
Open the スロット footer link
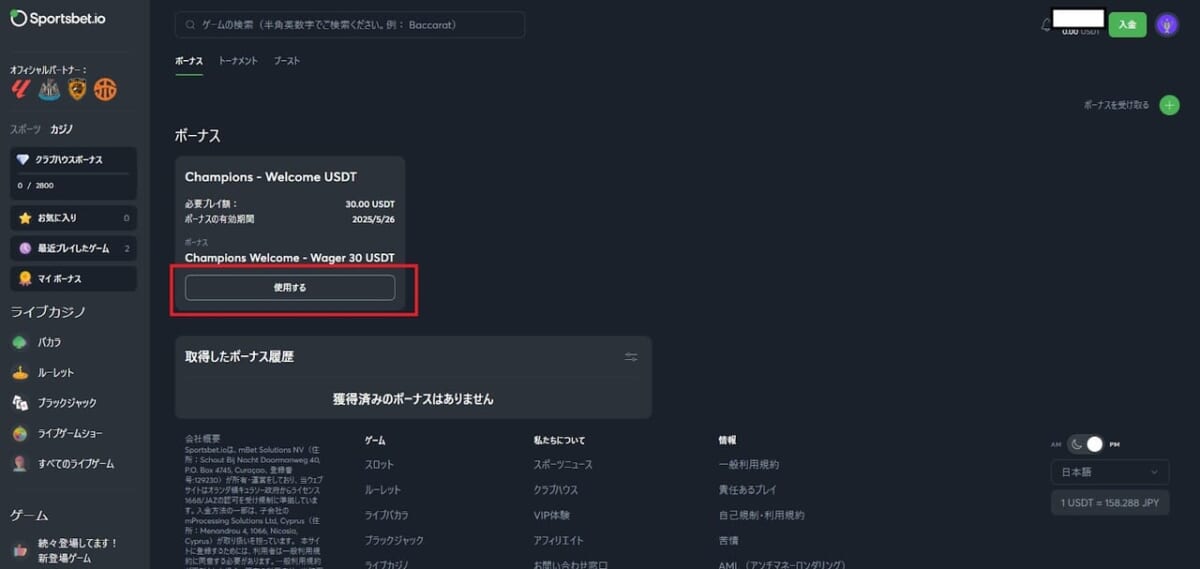point(379,465)
